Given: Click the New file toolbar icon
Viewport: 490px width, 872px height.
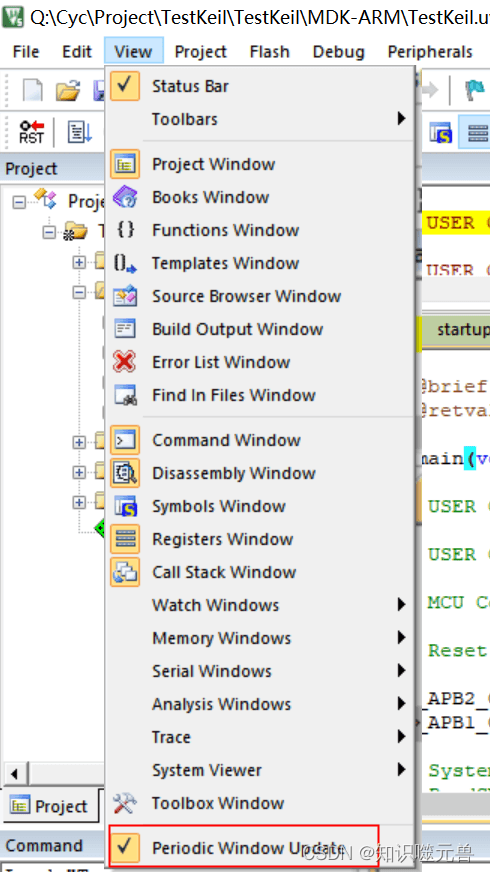Looking at the screenshot, I should [32, 90].
